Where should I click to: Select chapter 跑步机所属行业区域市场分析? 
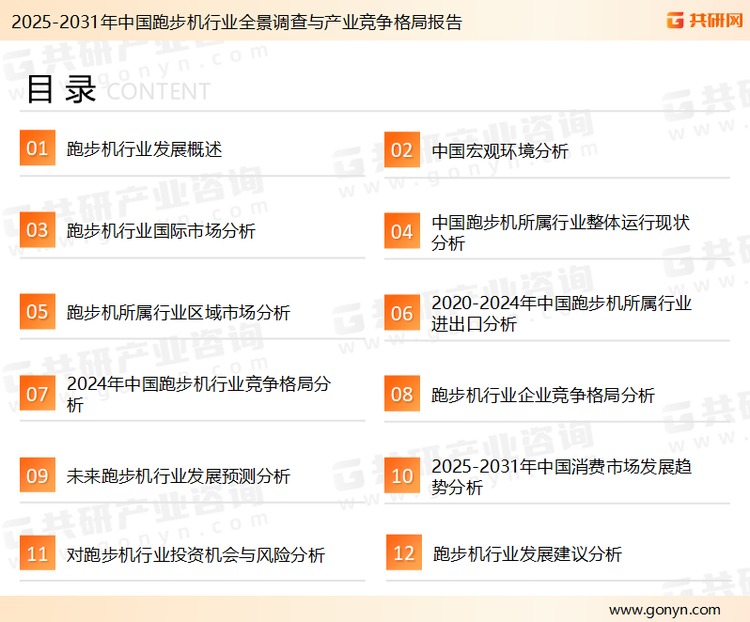[x=178, y=313]
